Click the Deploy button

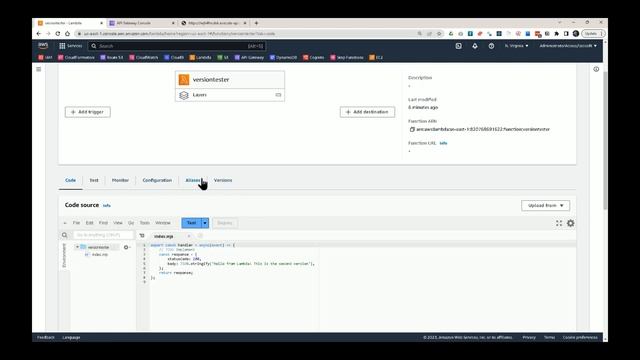click(224, 223)
